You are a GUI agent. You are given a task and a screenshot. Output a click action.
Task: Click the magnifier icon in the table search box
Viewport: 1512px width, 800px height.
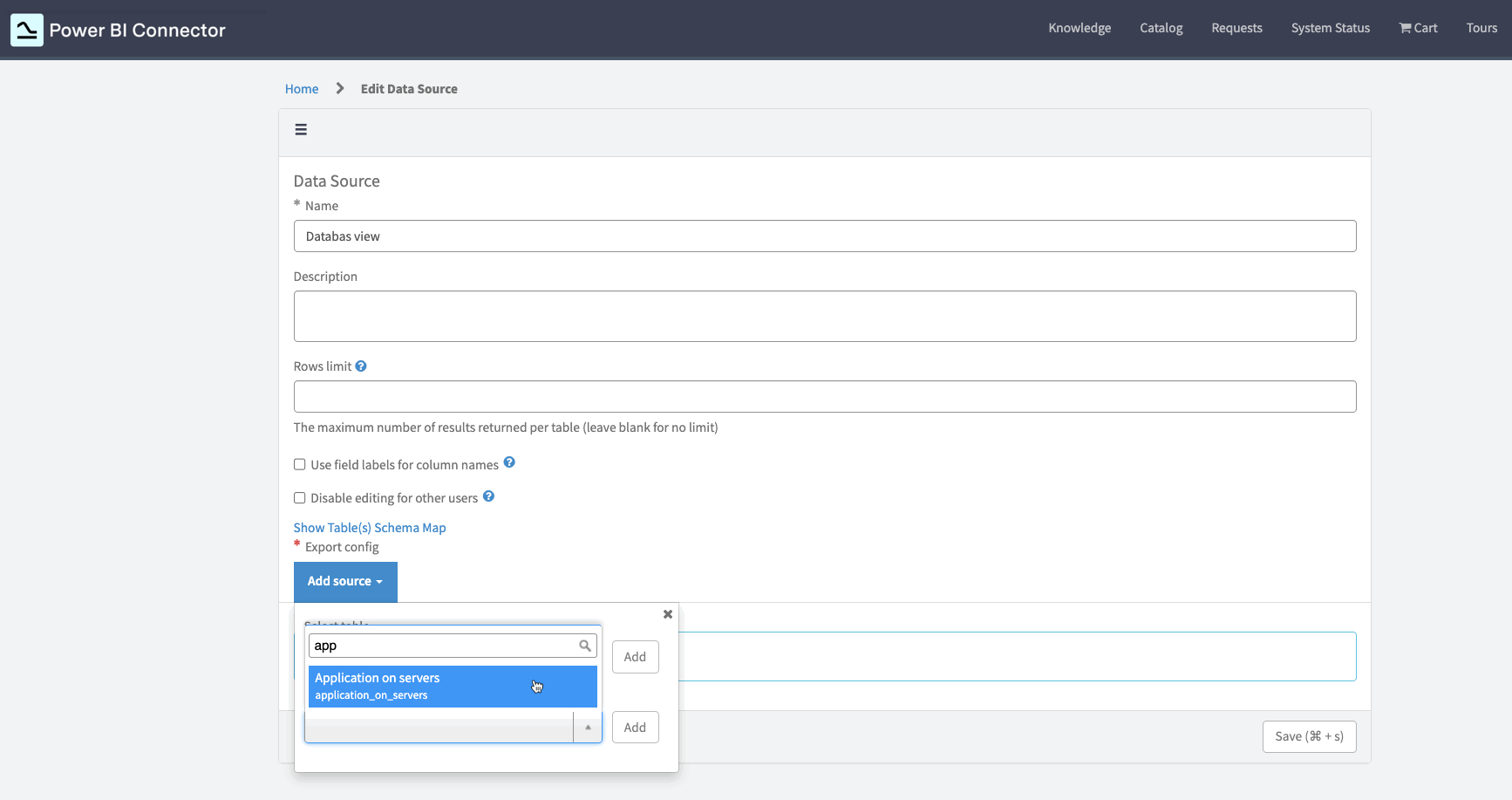pyautogui.click(x=584, y=646)
